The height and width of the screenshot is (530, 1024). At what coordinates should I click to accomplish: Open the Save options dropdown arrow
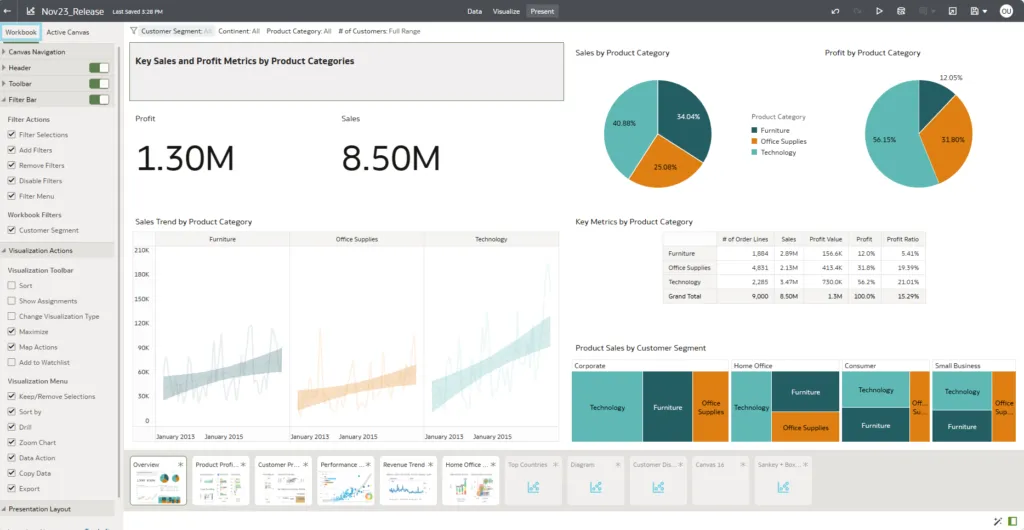pos(986,11)
